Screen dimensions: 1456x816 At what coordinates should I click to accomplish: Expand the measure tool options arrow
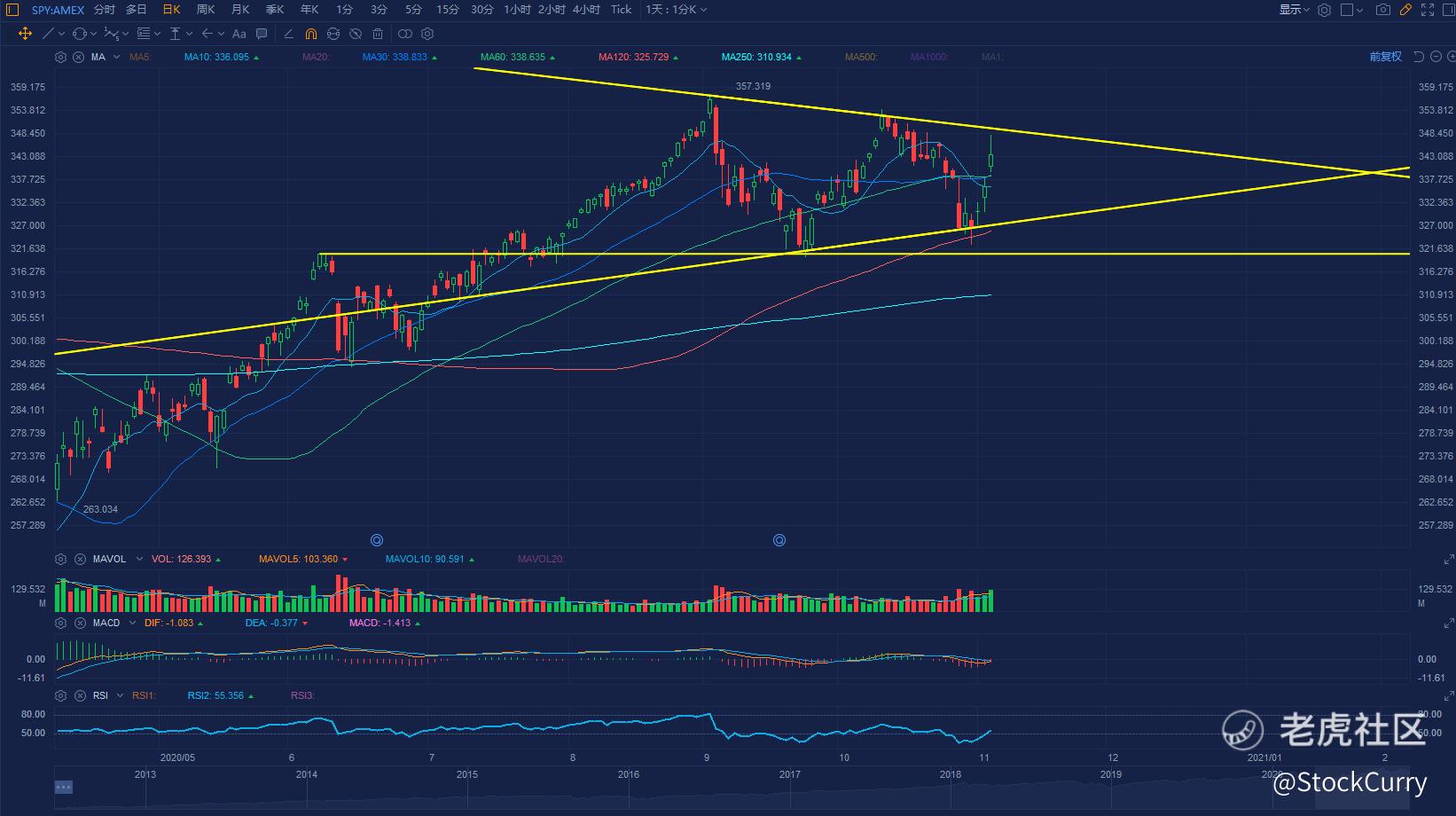pyautogui.click(x=189, y=34)
